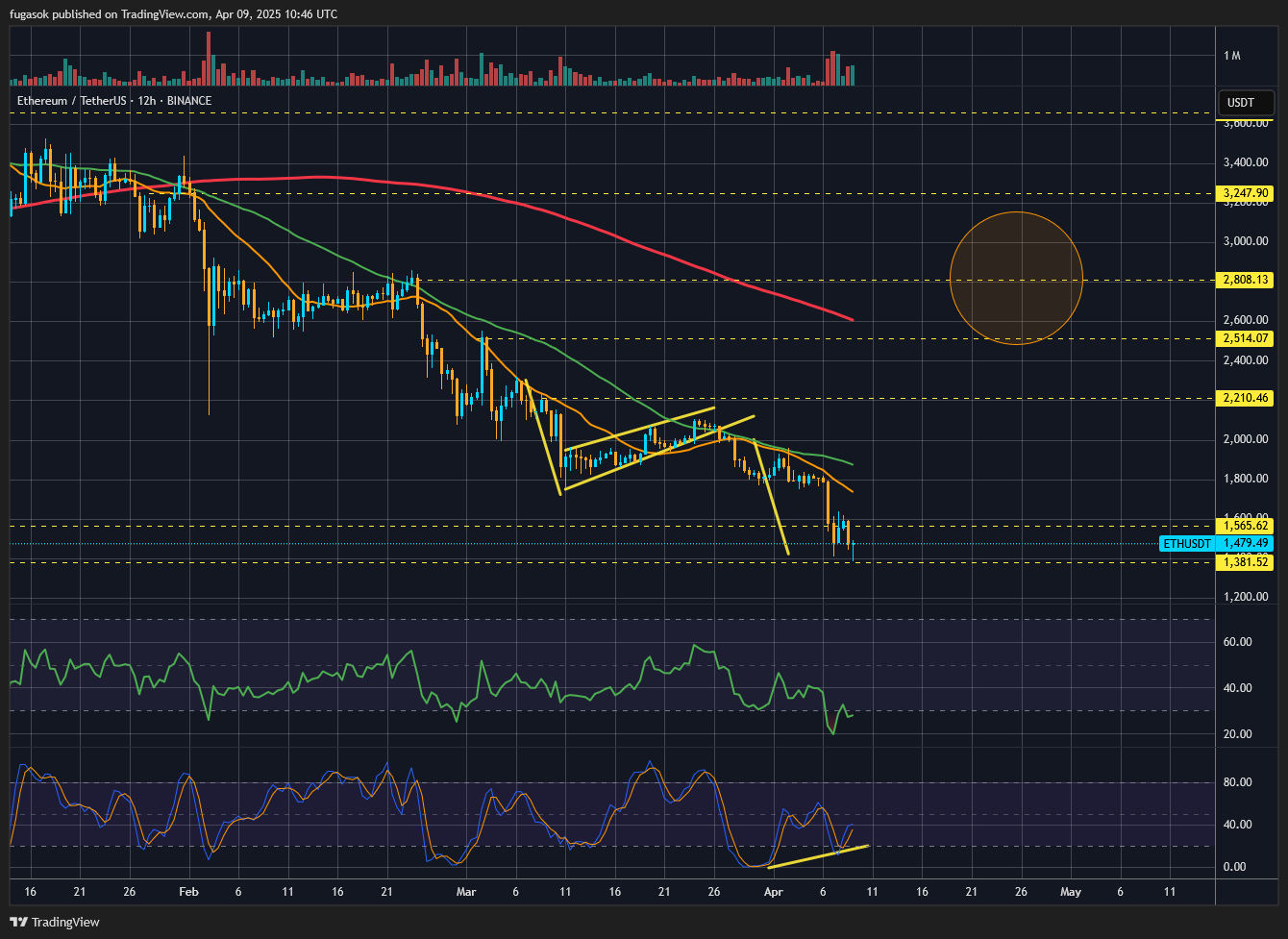The height and width of the screenshot is (939, 1288).
Task: Select the tallest red volume bar
Action: coord(209,59)
